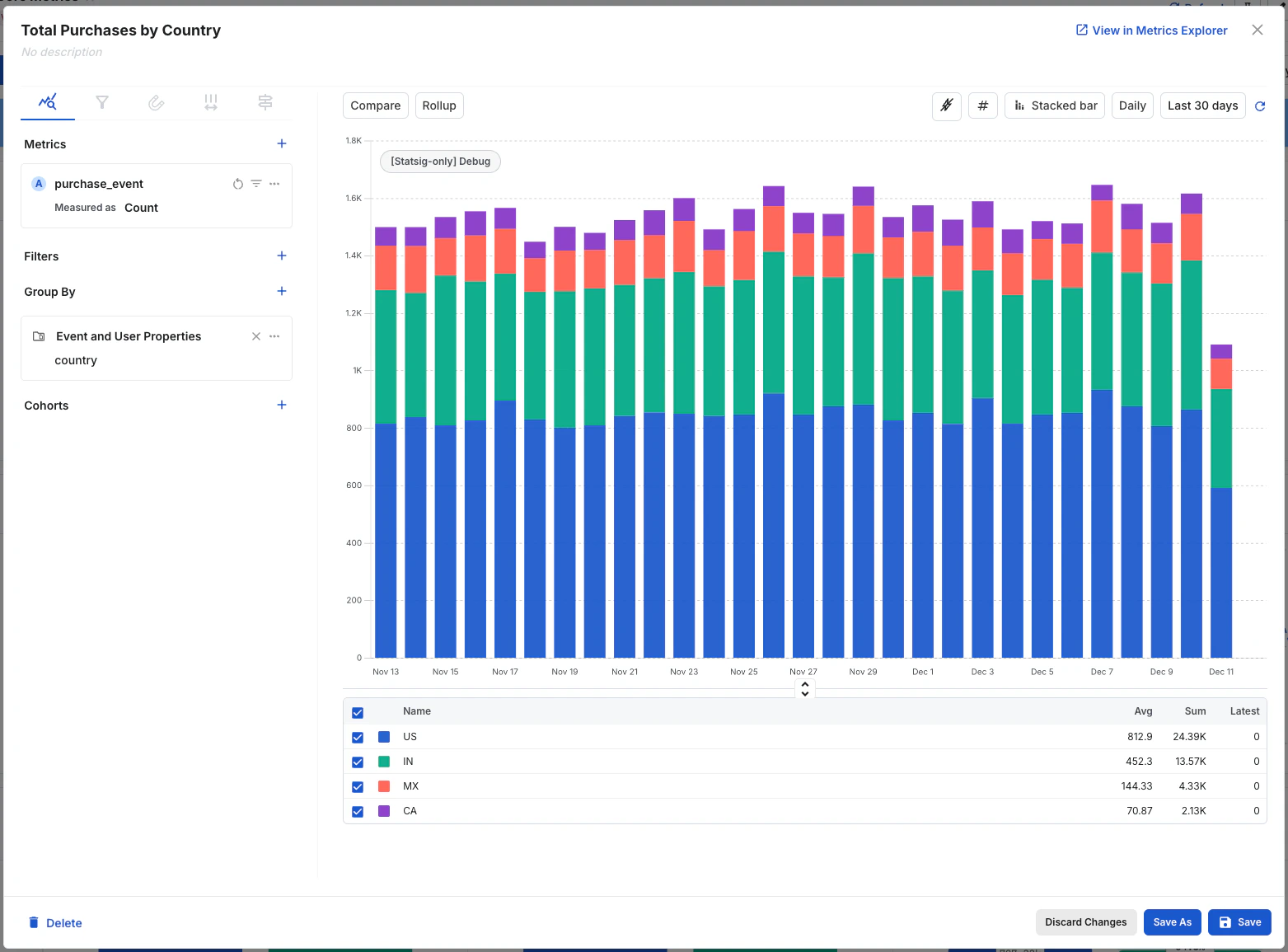Open the Daily granularity selector
Viewport: 1288px width, 952px height.
click(x=1131, y=106)
